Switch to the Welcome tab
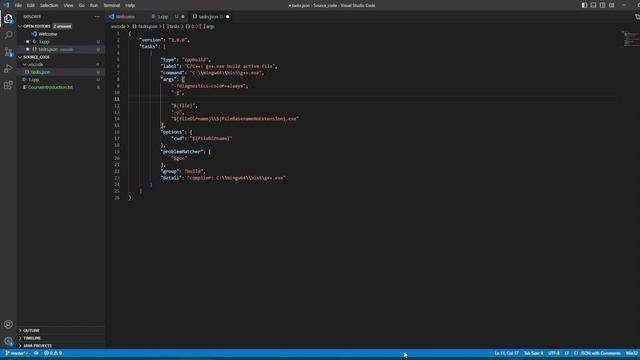 [x=125, y=17]
